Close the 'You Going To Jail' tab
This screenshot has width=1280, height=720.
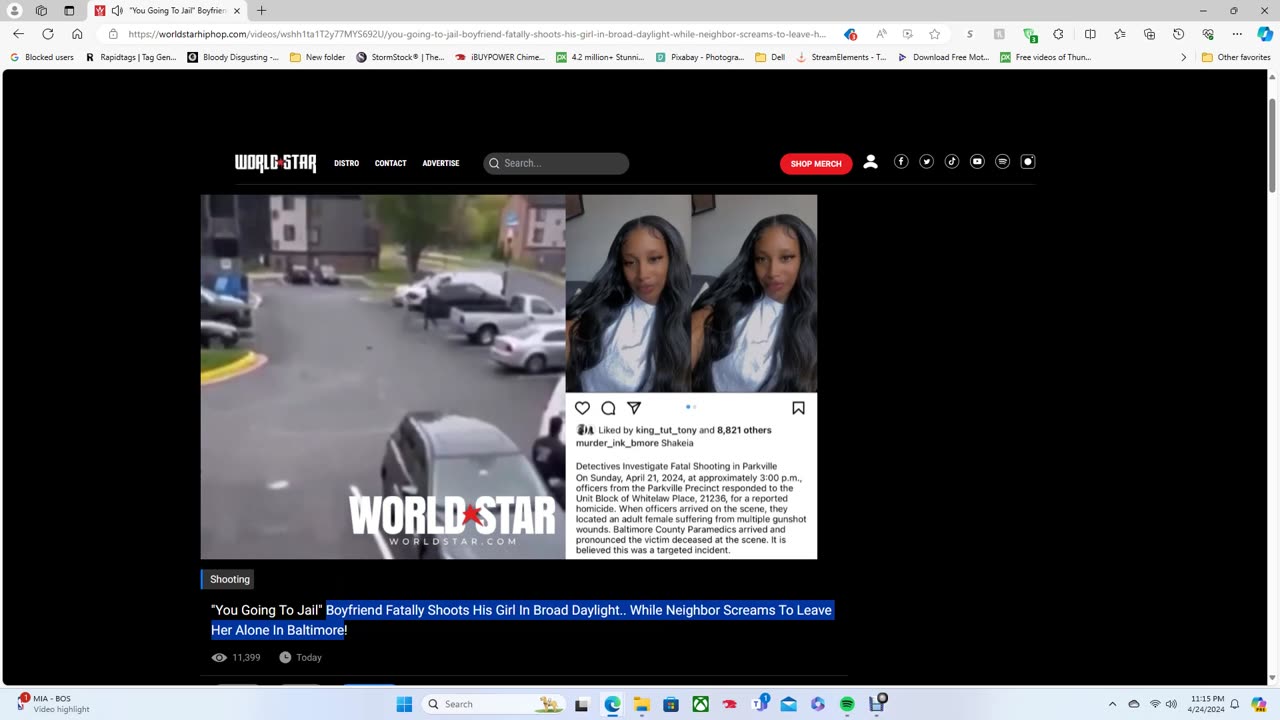click(x=237, y=10)
